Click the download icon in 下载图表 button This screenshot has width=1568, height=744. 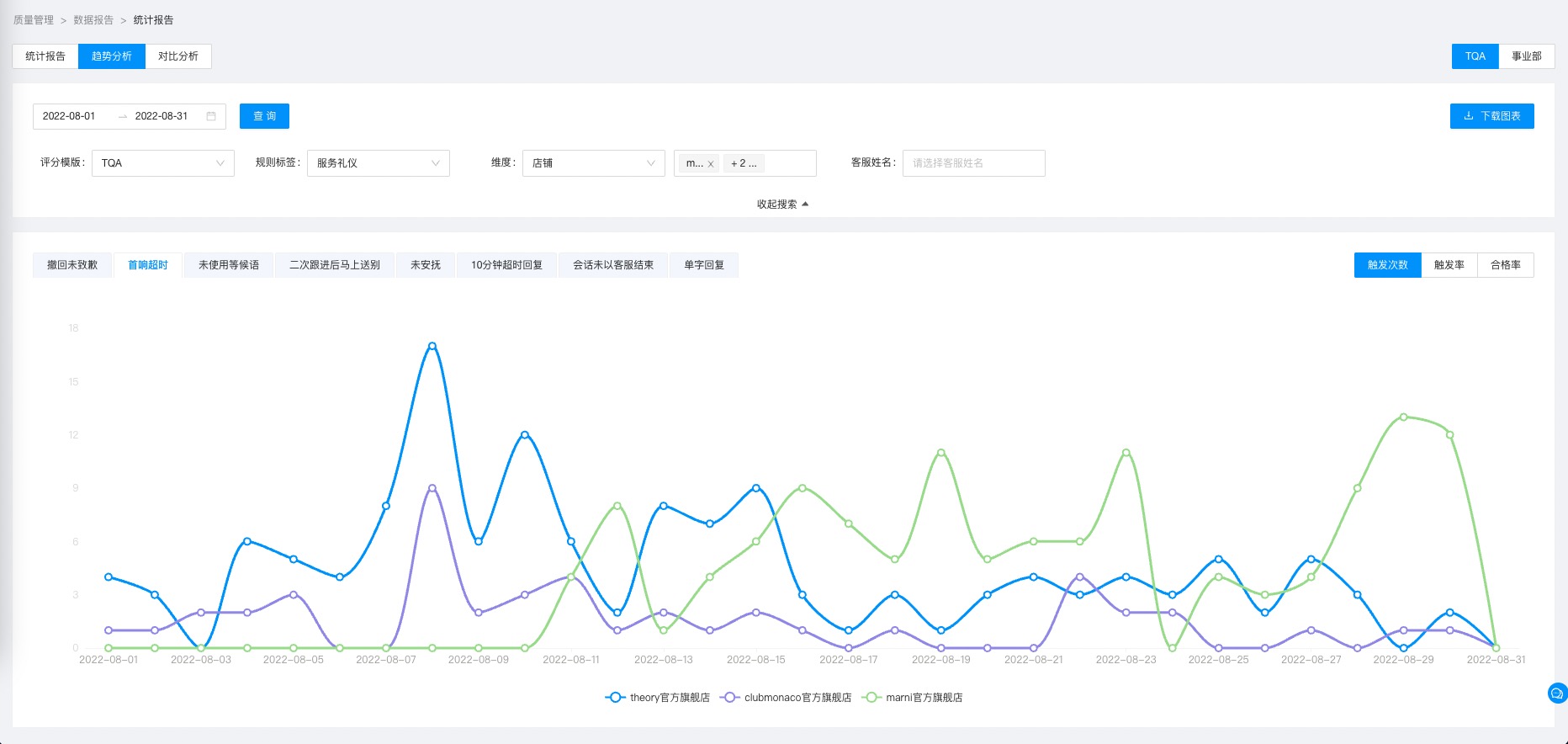click(1469, 116)
